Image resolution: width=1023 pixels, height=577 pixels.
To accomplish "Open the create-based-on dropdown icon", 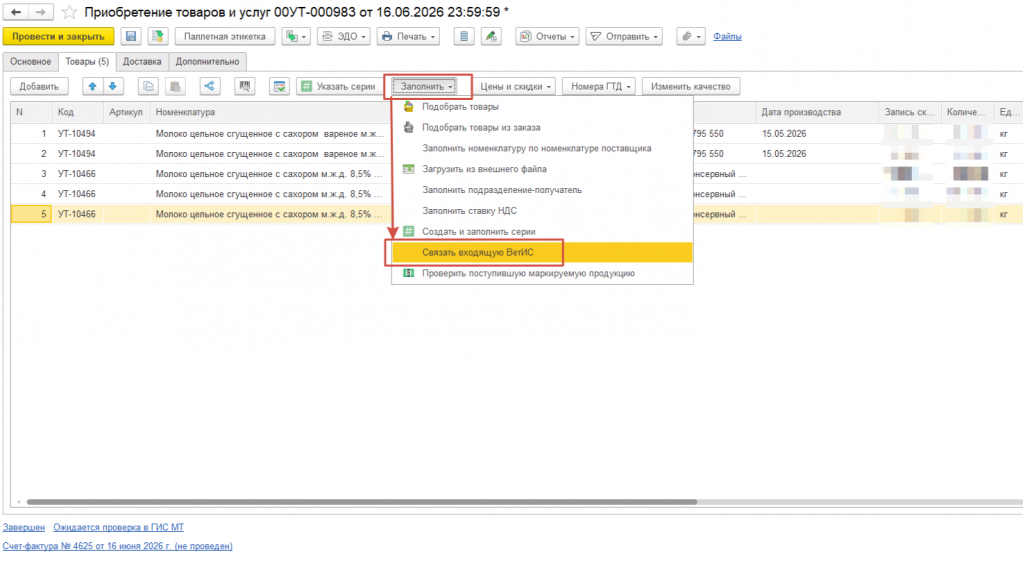I will coord(296,37).
